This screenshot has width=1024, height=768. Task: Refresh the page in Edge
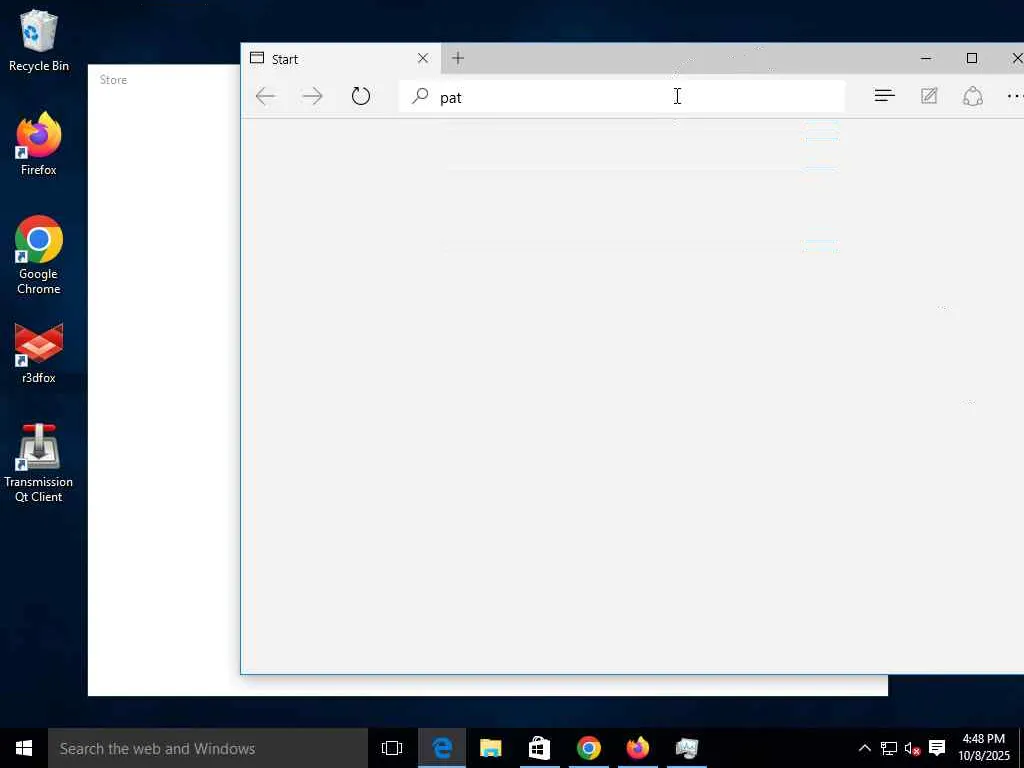(x=360, y=97)
